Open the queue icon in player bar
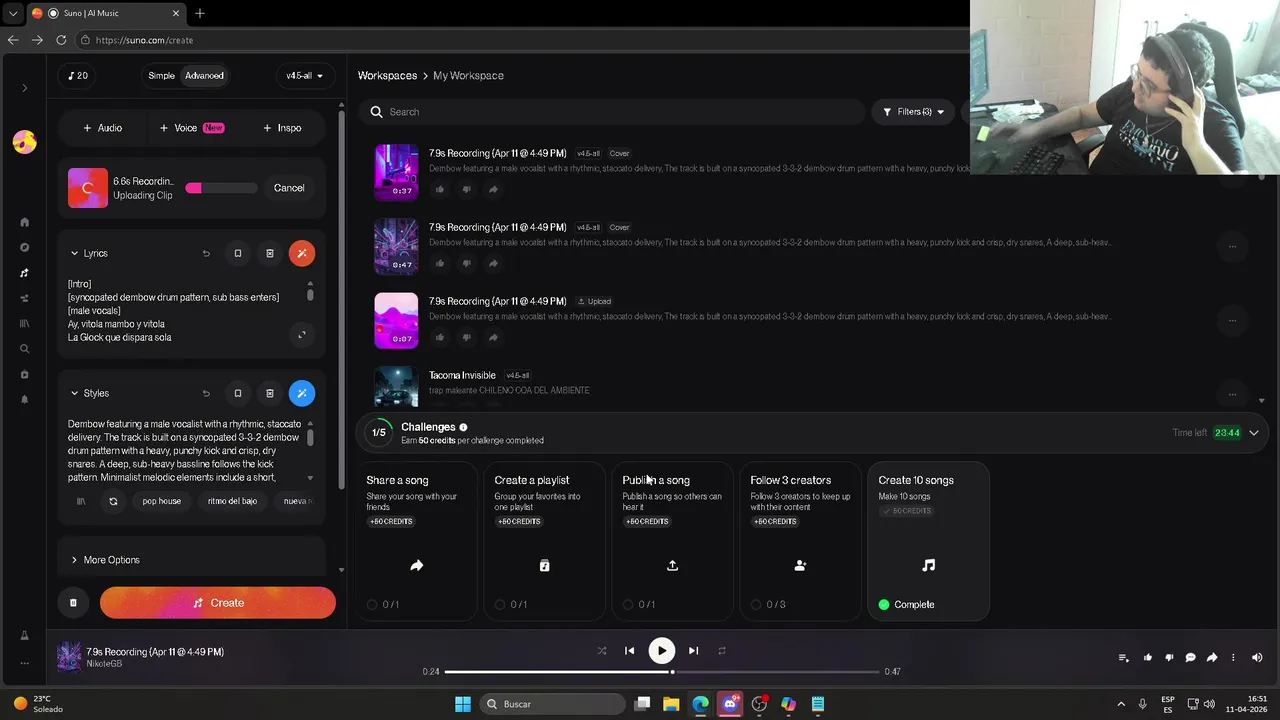 tap(1123, 658)
